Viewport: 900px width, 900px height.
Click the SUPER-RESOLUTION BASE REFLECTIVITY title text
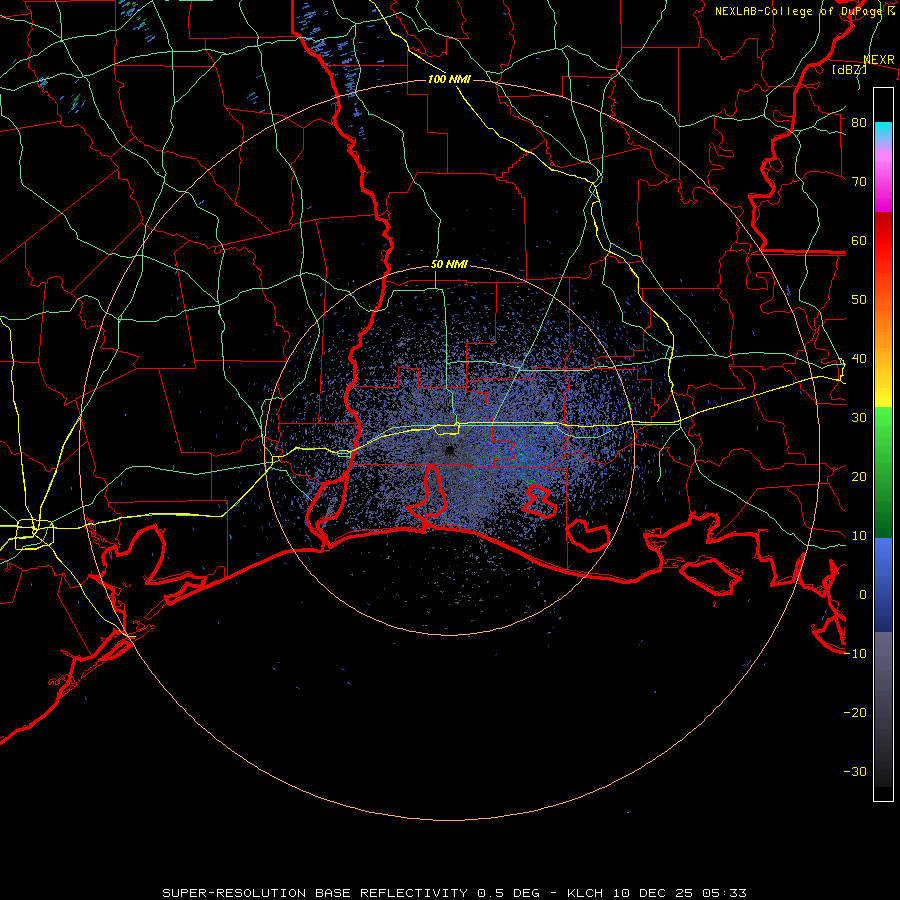(315, 893)
